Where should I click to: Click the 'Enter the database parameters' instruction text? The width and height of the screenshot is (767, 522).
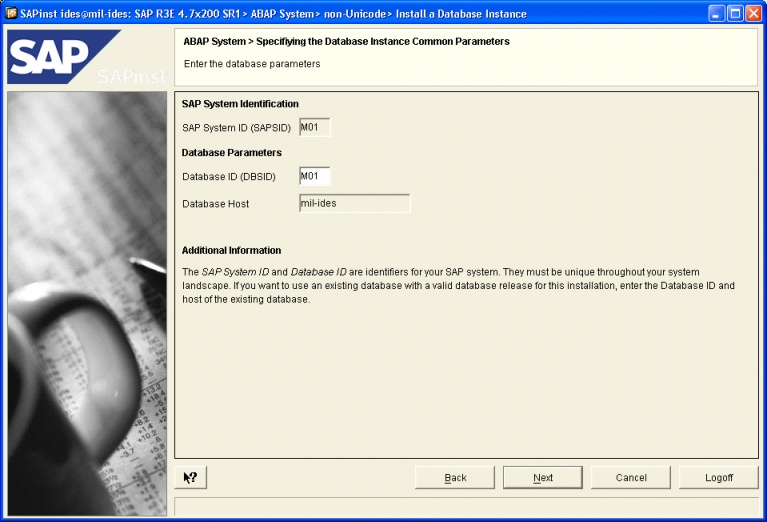point(252,64)
